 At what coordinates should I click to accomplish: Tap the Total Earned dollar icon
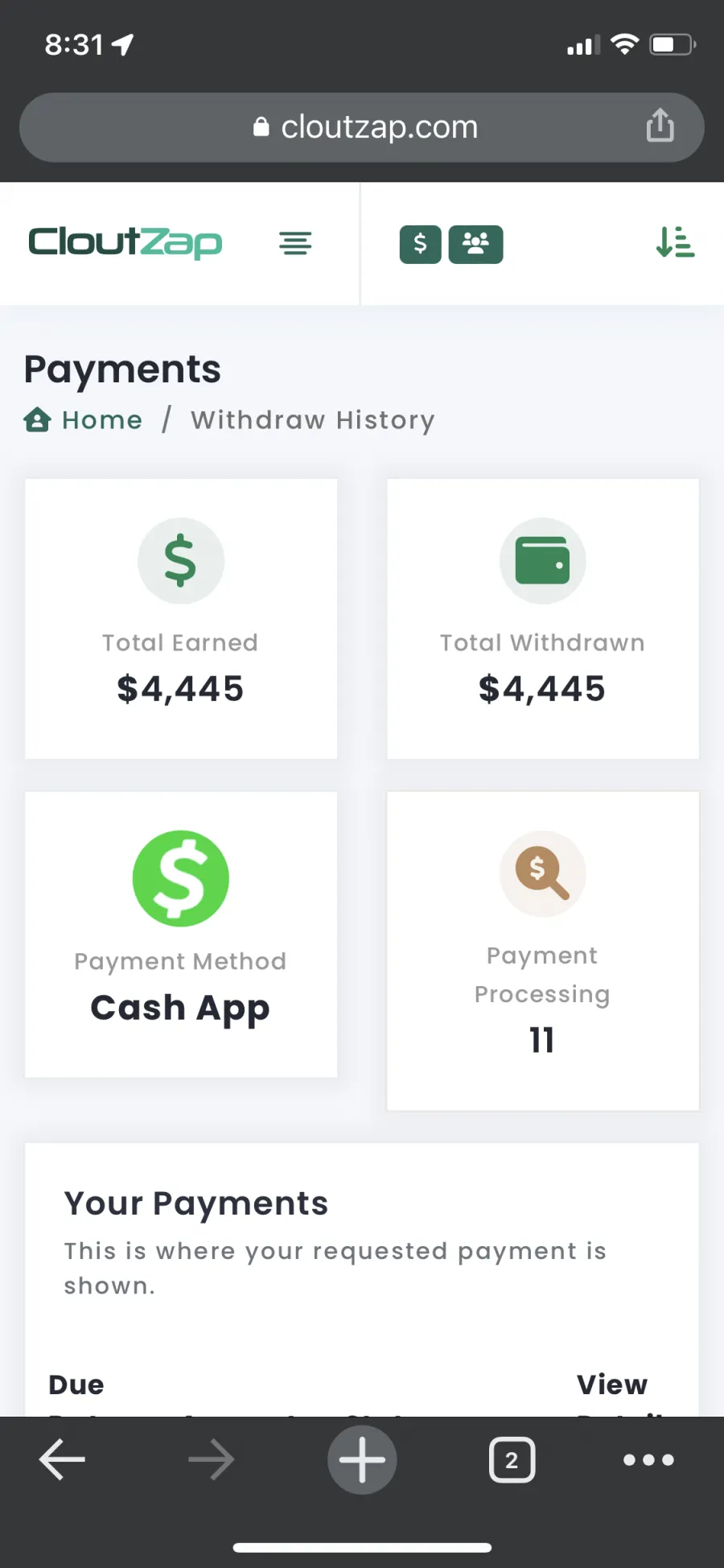pyautogui.click(x=180, y=560)
